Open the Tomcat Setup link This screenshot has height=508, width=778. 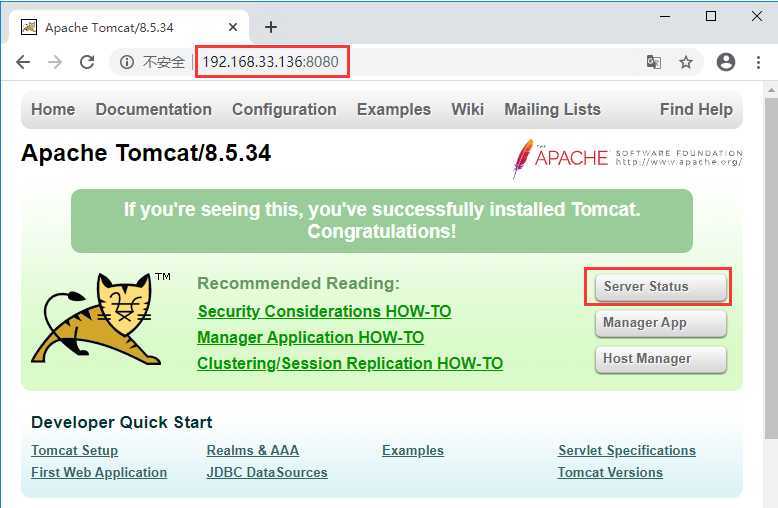tap(74, 450)
